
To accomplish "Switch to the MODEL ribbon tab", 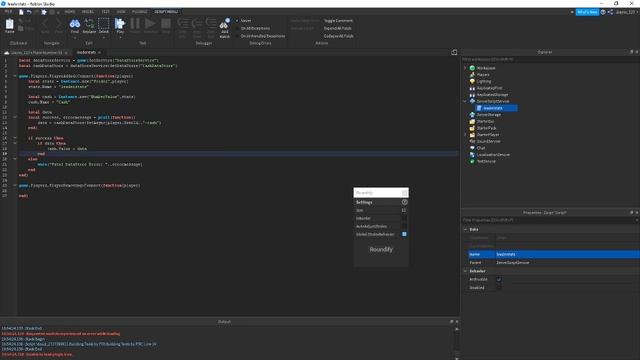I will coord(88,12).
